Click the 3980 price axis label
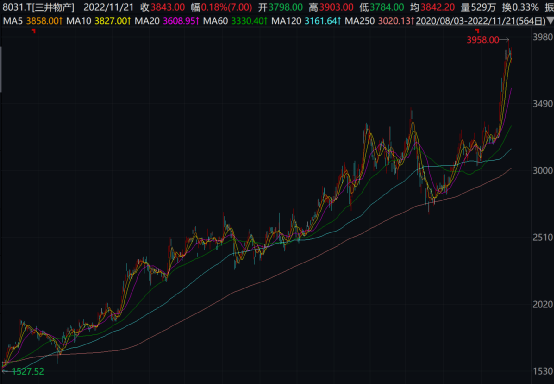The image size is (554, 384). click(543, 37)
